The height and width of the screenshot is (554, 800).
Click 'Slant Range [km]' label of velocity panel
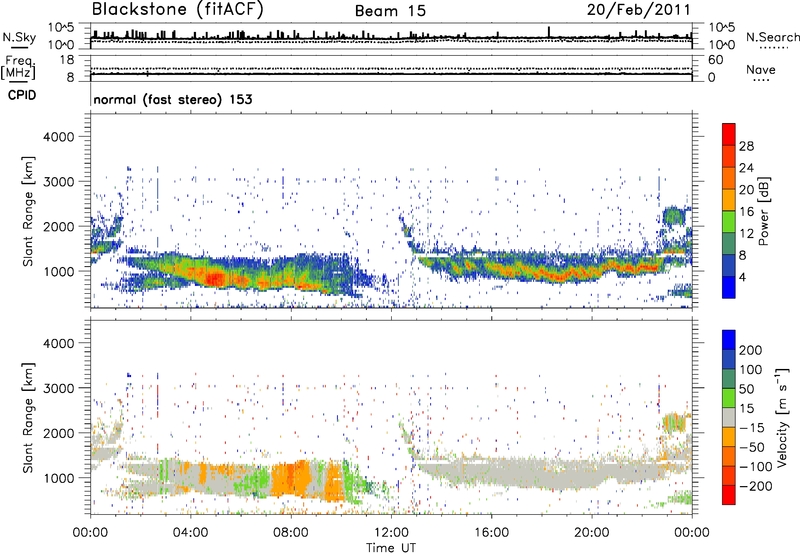coord(28,417)
